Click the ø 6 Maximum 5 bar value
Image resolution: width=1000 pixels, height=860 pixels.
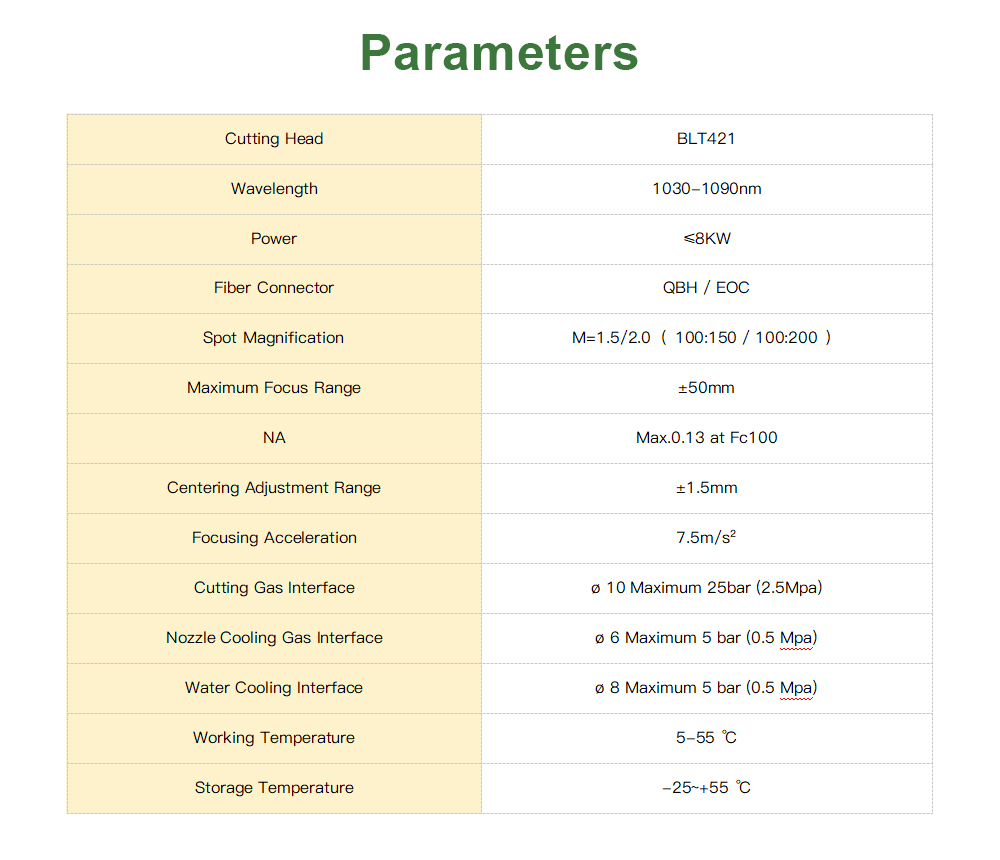pyautogui.click(x=706, y=638)
